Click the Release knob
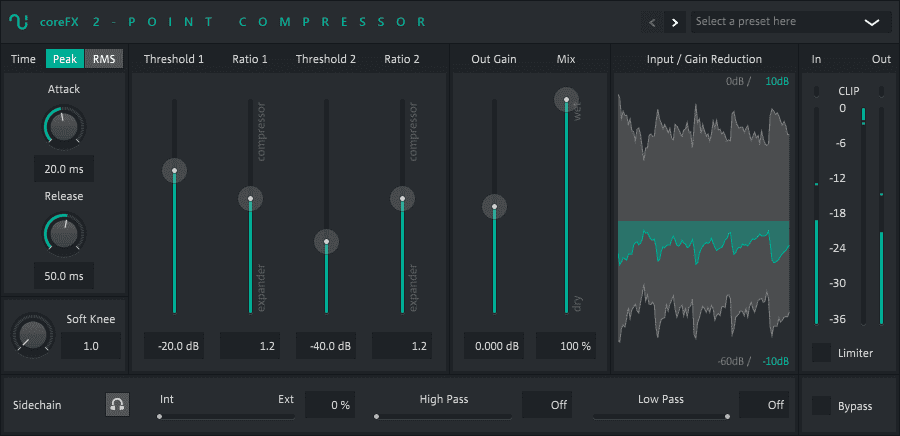 tap(63, 233)
